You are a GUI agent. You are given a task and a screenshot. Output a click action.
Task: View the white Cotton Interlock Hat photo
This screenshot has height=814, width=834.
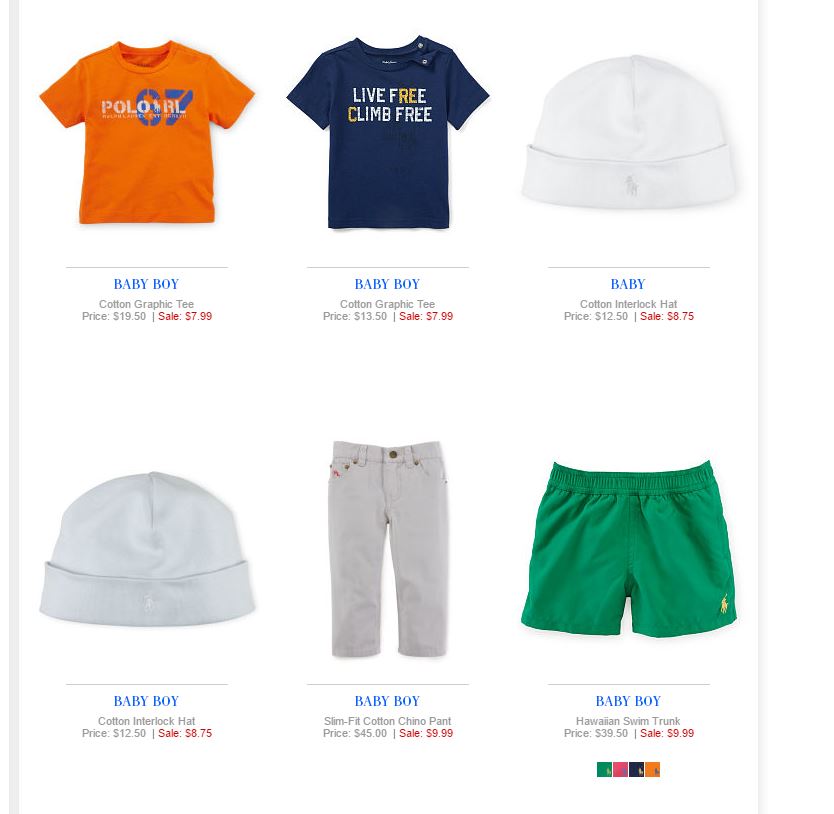point(629,131)
